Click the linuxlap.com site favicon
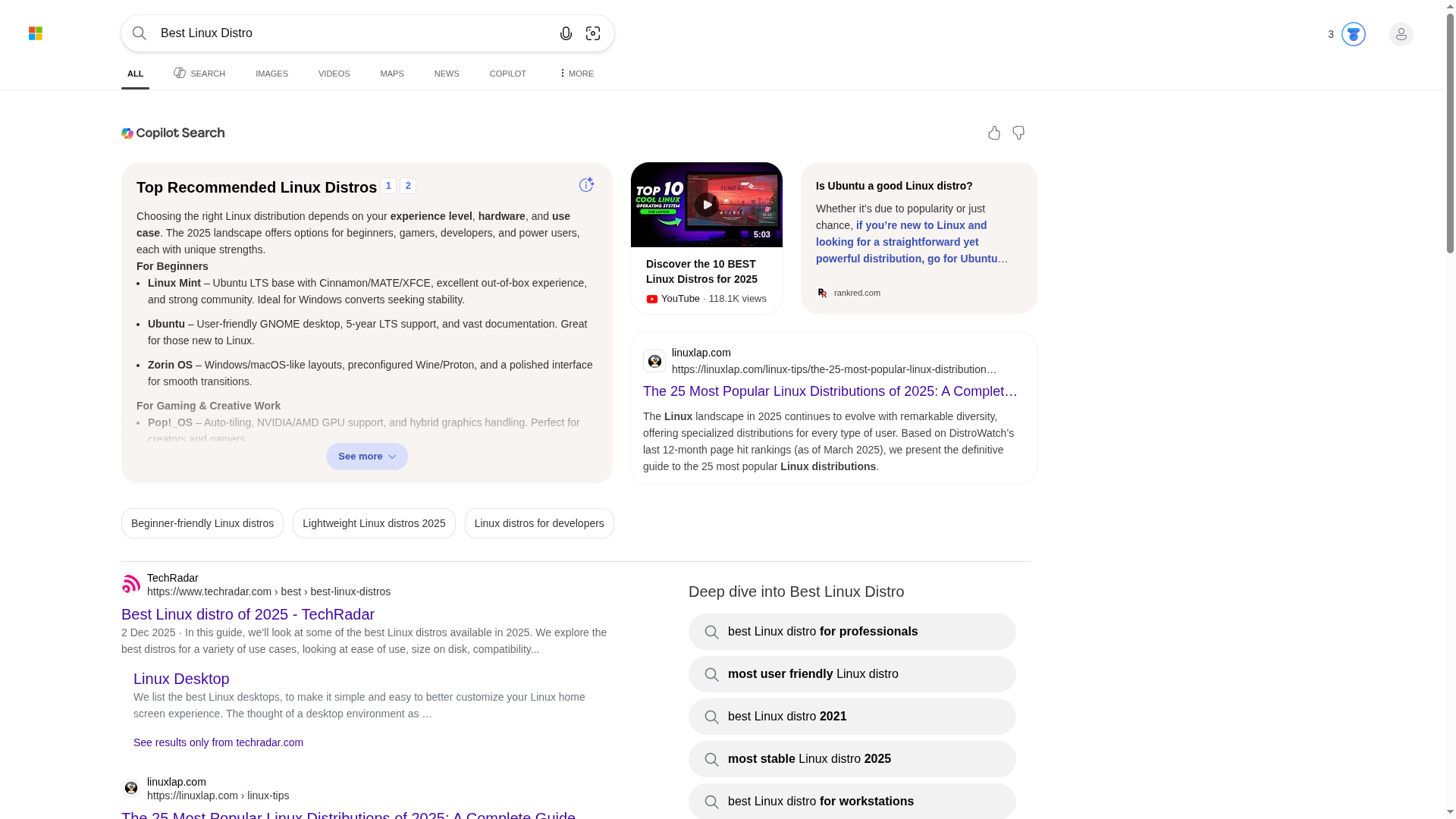The image size is (1456, 819). click(x=654, y=361)
